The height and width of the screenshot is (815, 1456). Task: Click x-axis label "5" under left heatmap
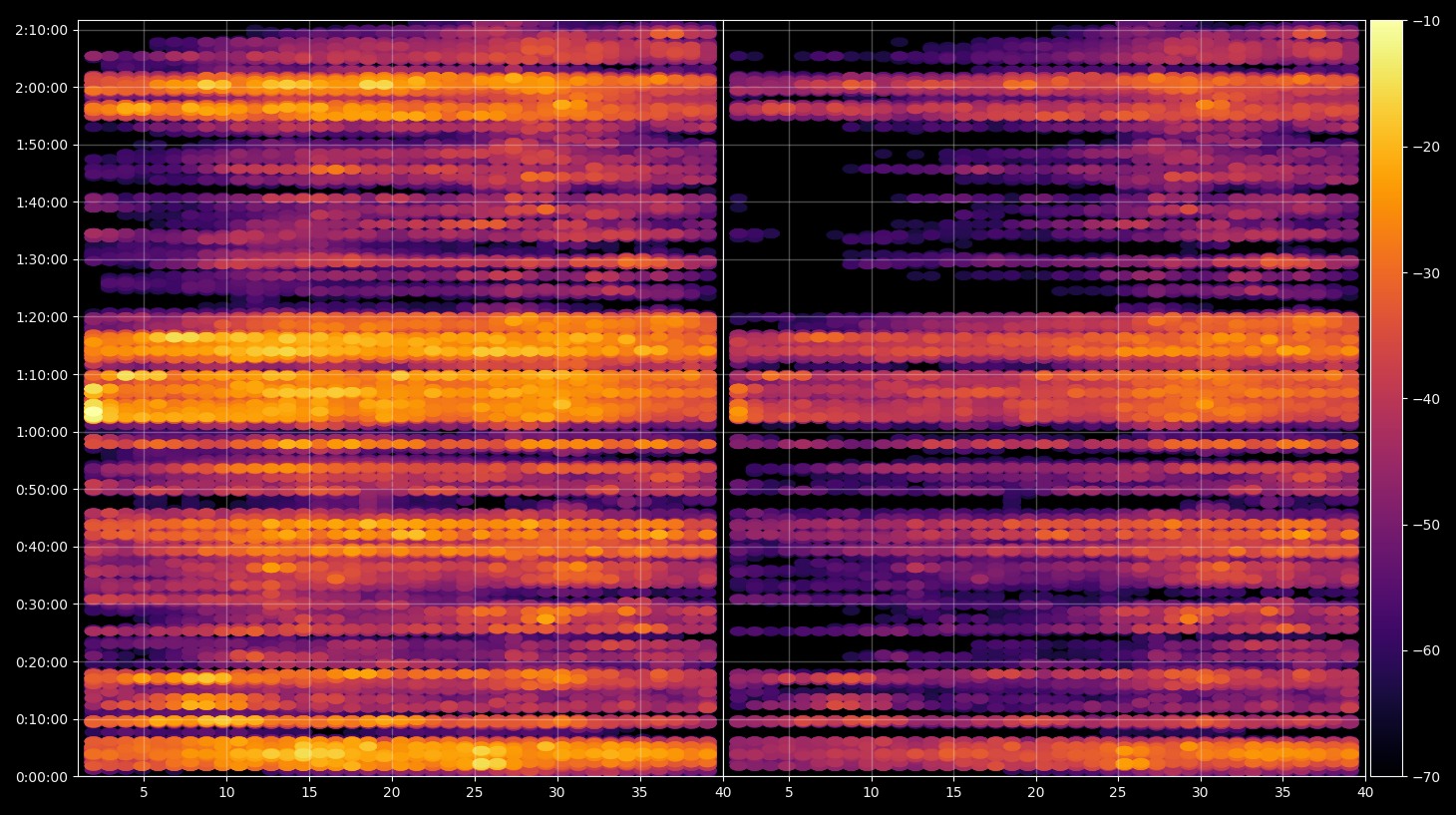click(144, 793)
